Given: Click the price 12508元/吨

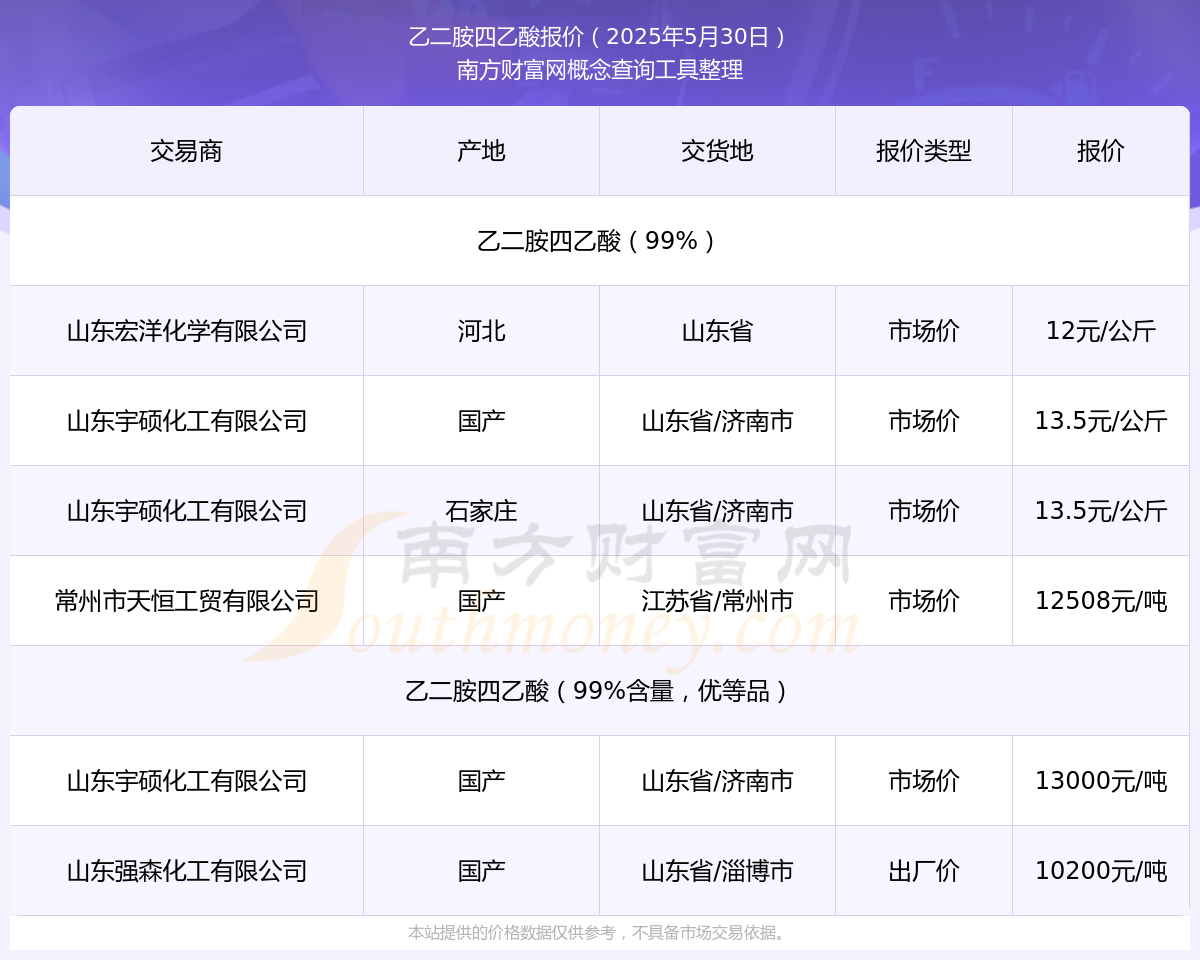Looking at the screenshot, I should pyautogui.click(x=1101, y=601).
